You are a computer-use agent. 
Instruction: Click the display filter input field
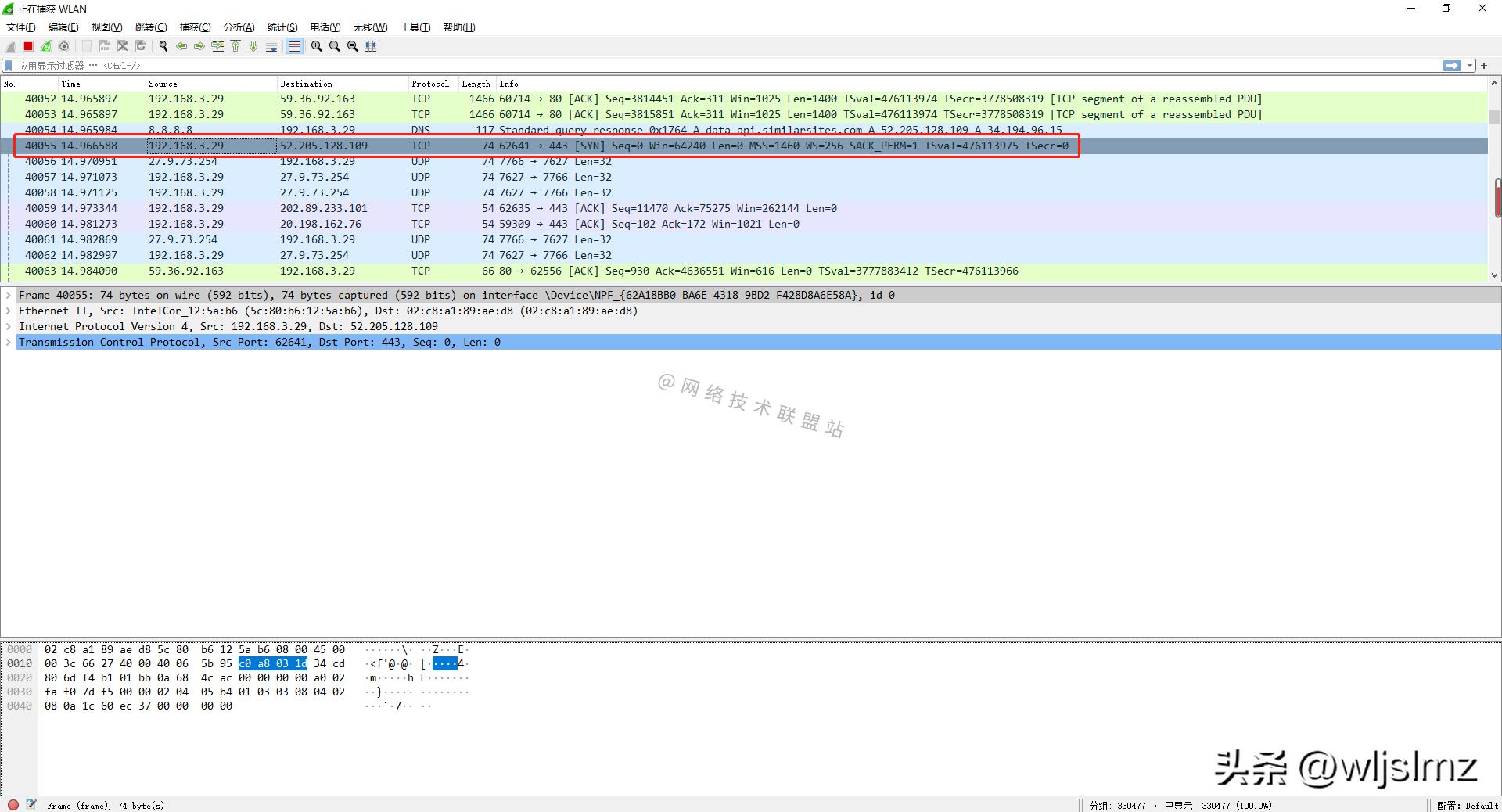tap(704, 66)
